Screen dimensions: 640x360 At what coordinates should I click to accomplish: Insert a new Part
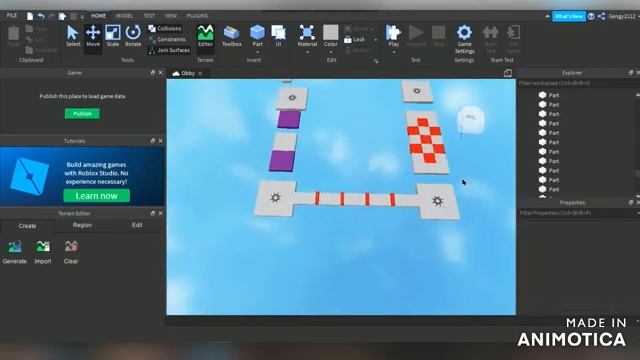point(257,36)
